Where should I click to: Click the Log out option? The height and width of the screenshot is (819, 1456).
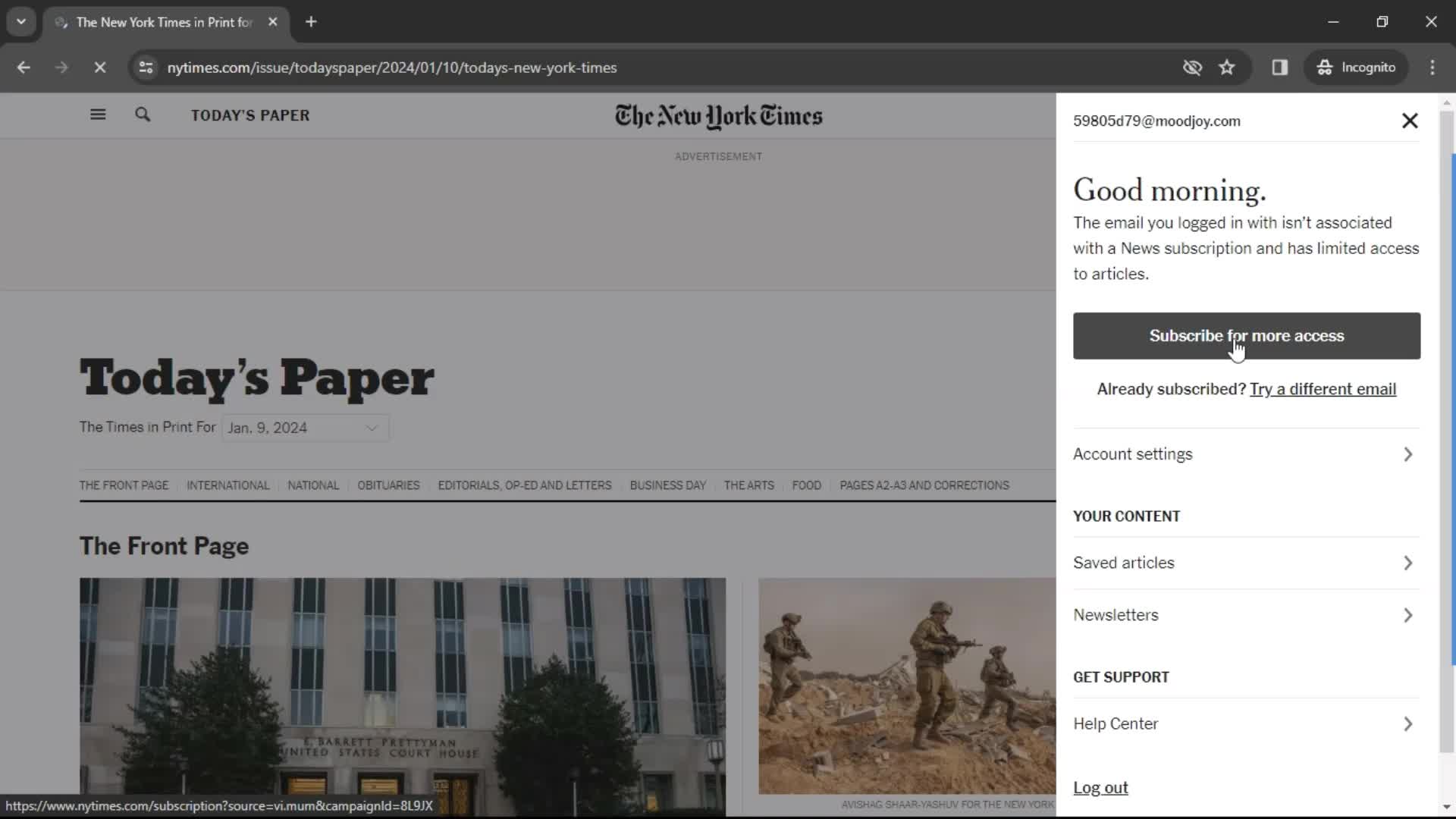[x=1101, y=787]
